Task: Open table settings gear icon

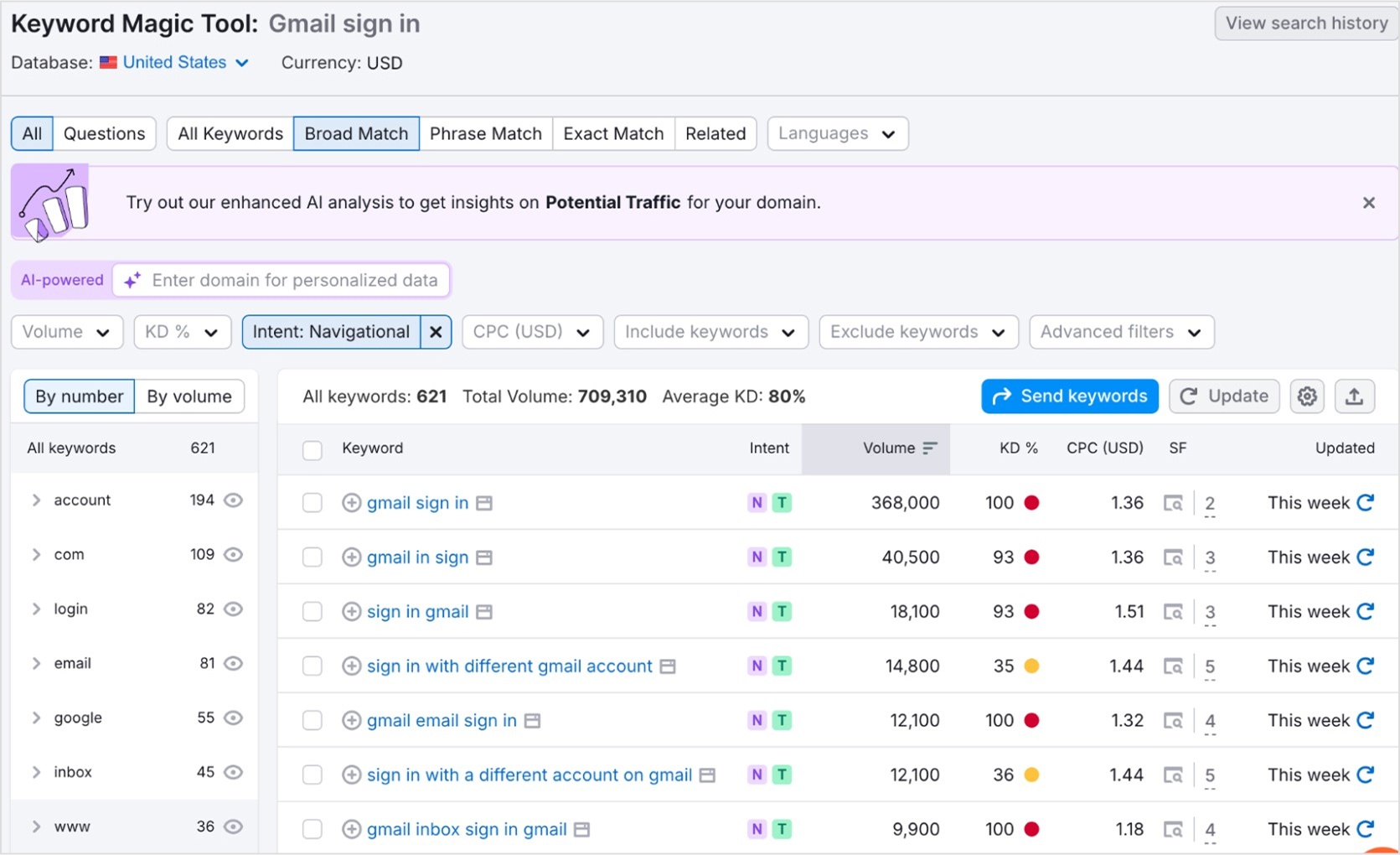Action: [x=1306, y=396]
